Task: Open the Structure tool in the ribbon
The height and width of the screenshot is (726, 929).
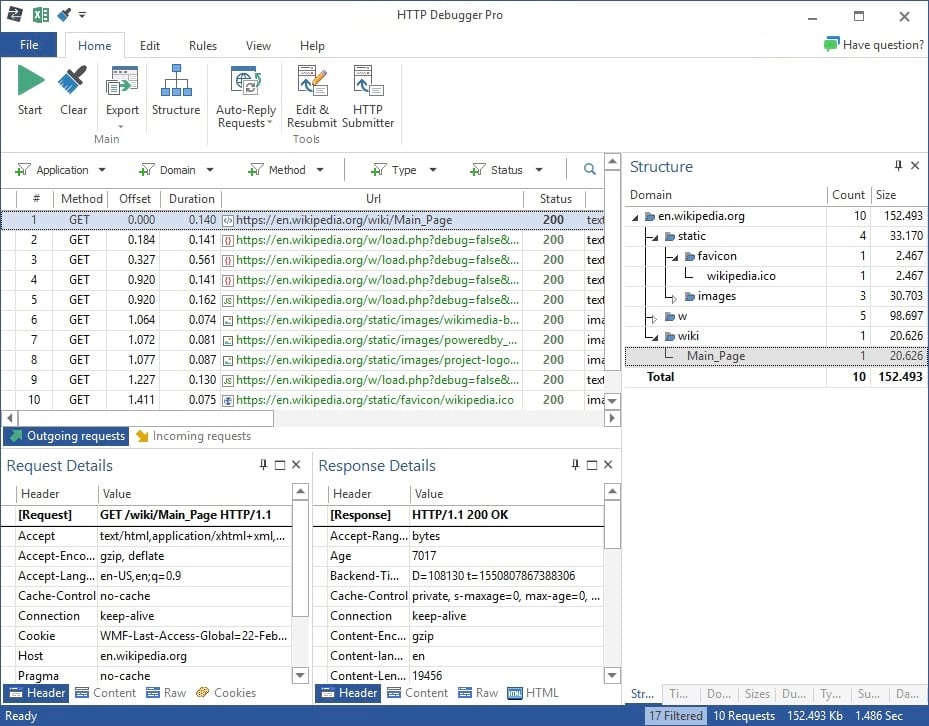Action: point(176,91)
